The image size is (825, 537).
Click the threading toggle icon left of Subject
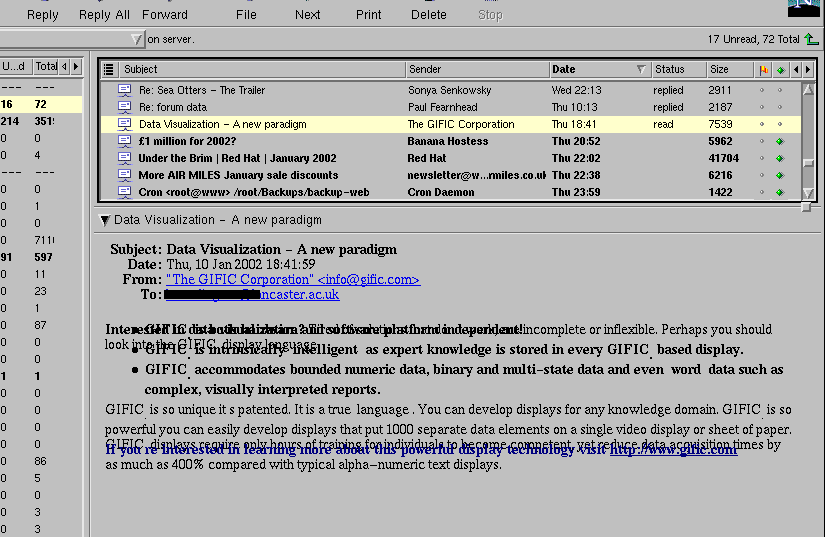(108, 69)
